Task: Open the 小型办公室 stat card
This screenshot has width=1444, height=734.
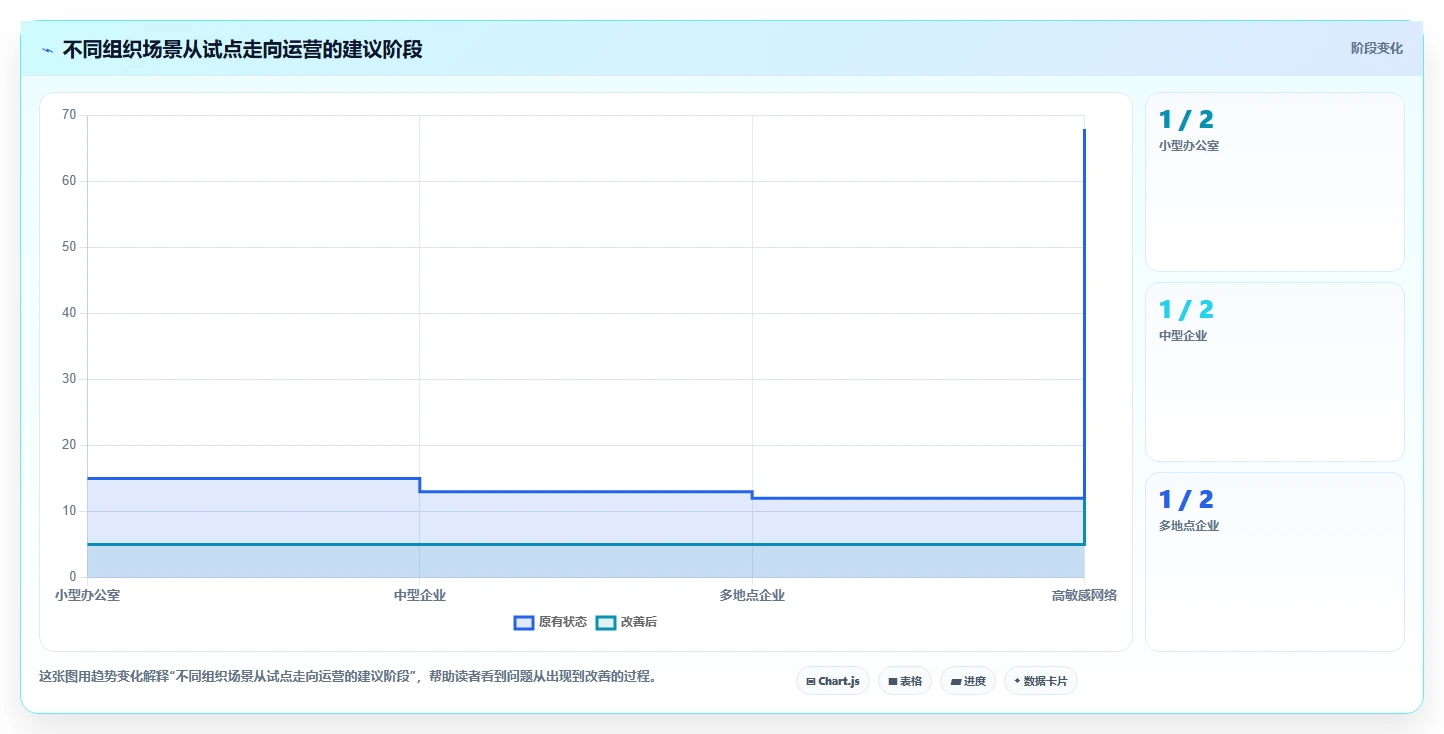Action: pos(1275,182)
